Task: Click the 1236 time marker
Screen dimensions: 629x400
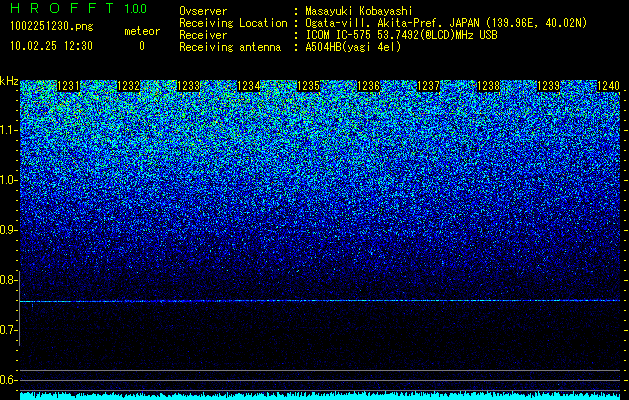Action: tap(369, 86)
